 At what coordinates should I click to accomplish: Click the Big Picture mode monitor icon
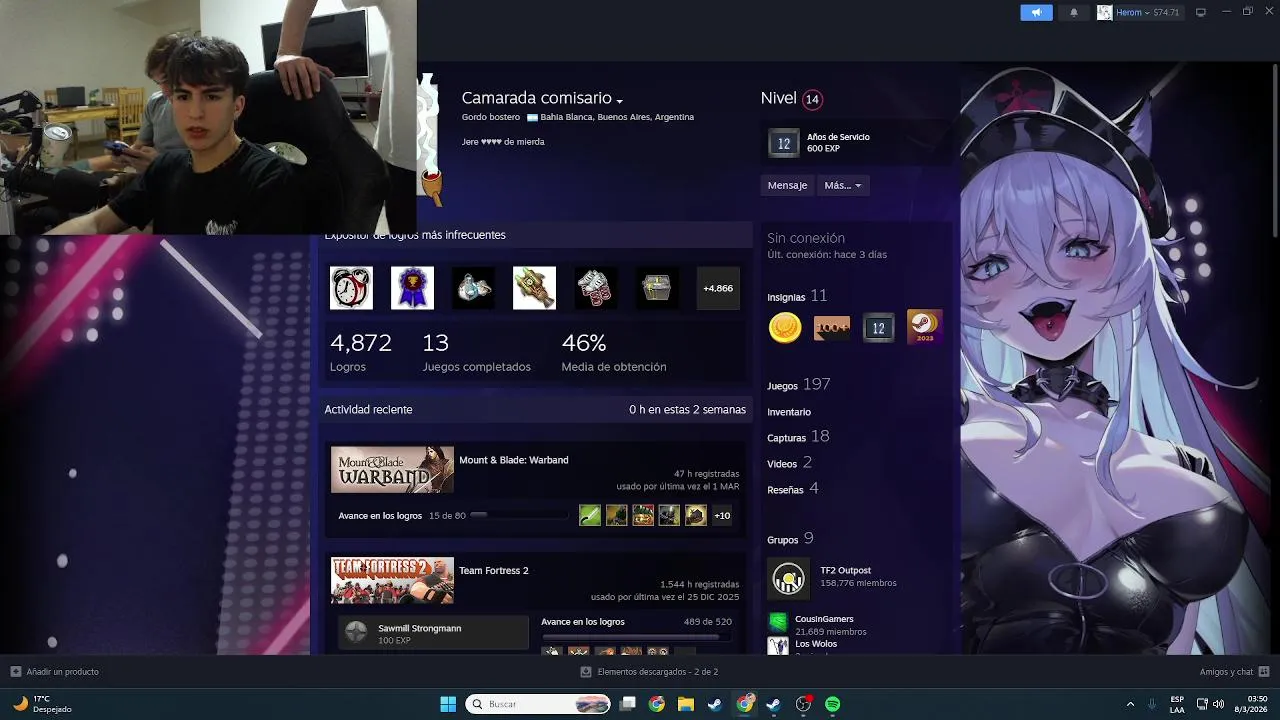pos(1201,12)
